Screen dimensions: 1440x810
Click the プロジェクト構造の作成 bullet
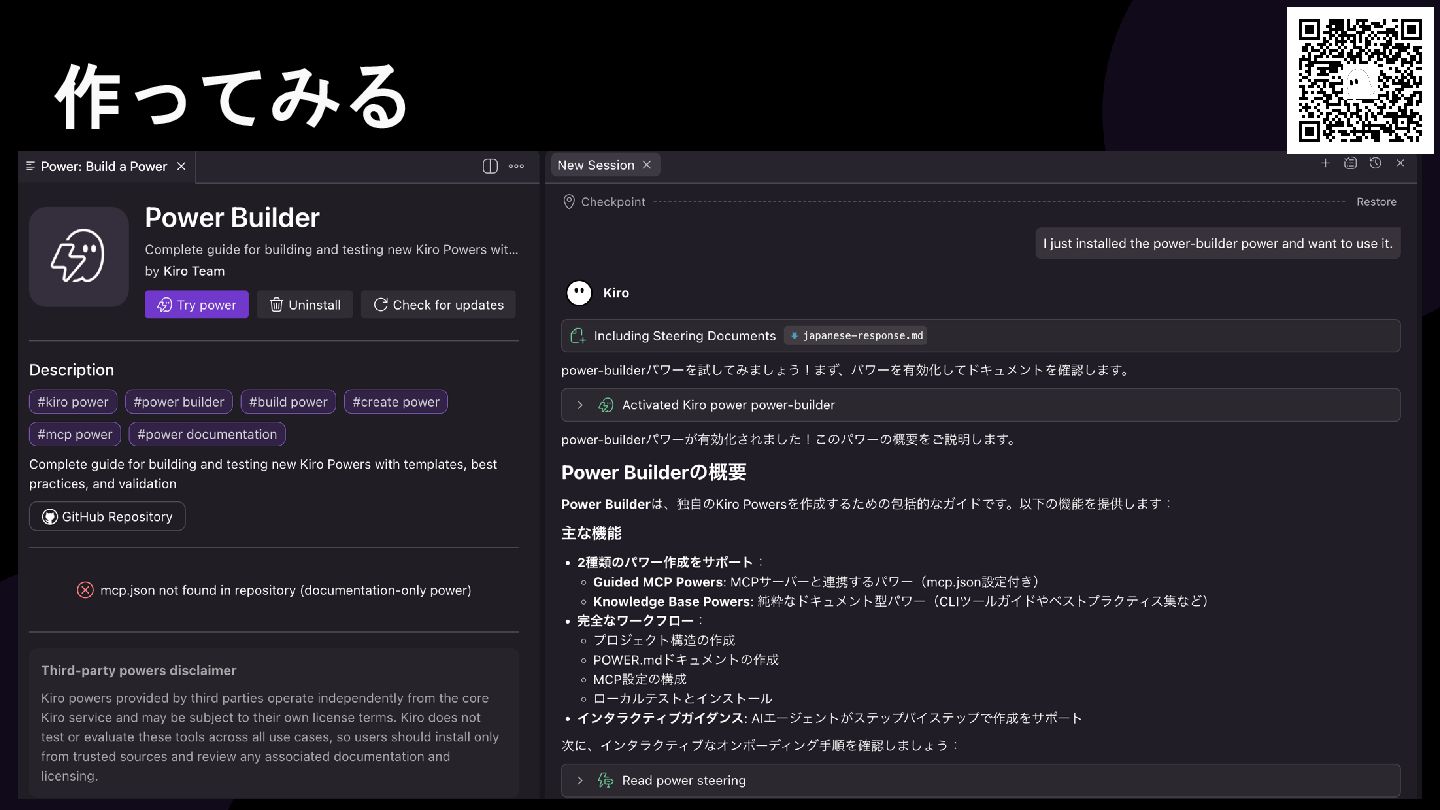point(664,640)
